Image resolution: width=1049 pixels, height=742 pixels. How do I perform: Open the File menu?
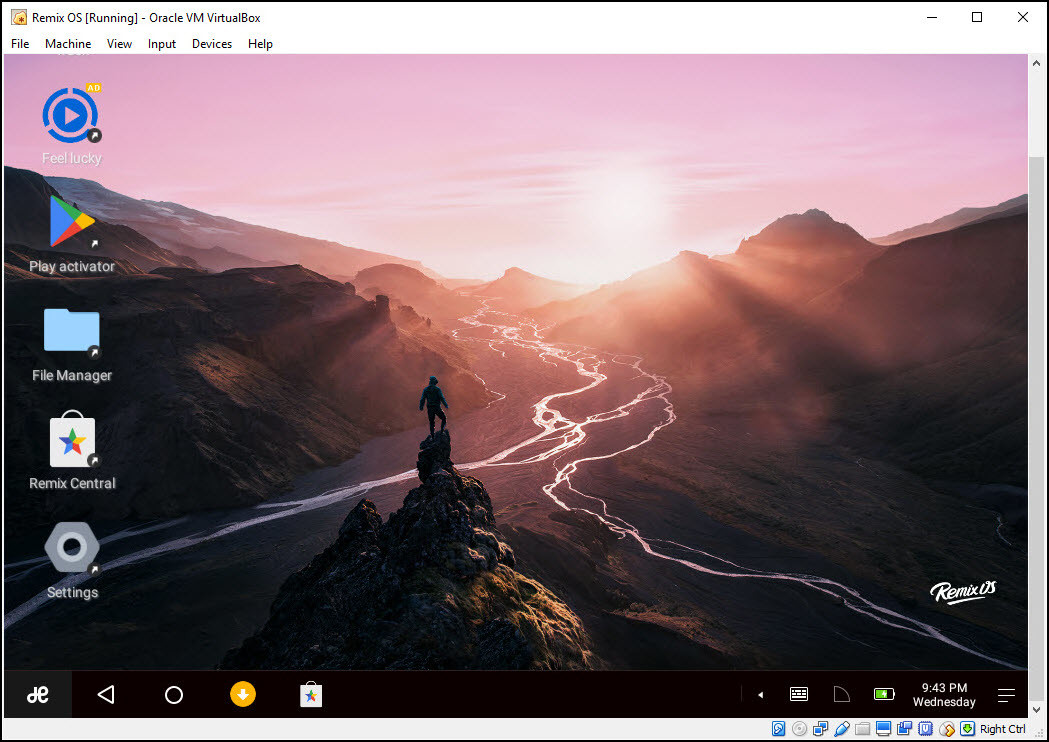[x=20, y=43]
